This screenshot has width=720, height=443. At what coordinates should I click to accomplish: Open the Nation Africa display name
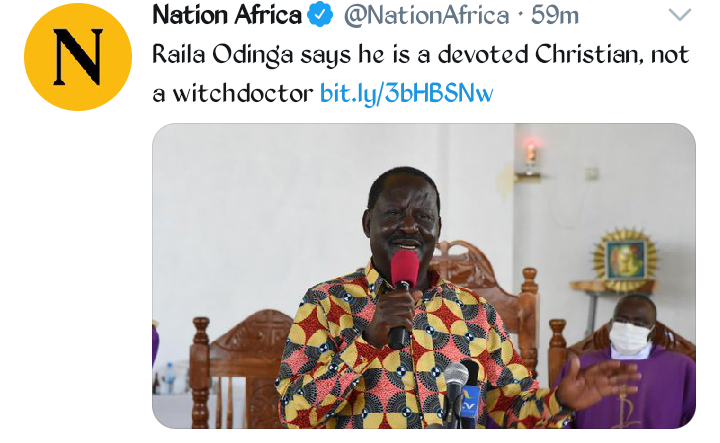click(227, 15)
